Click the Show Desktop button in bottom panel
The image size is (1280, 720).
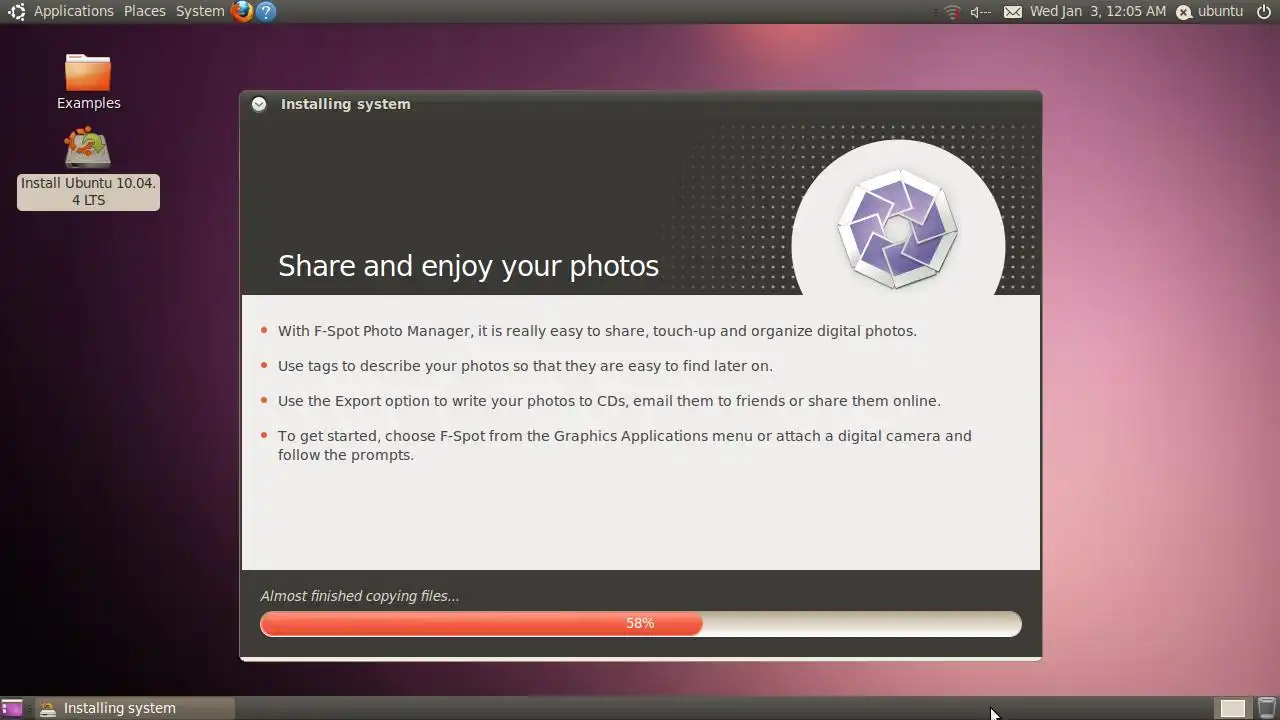[x=12, y=708]
